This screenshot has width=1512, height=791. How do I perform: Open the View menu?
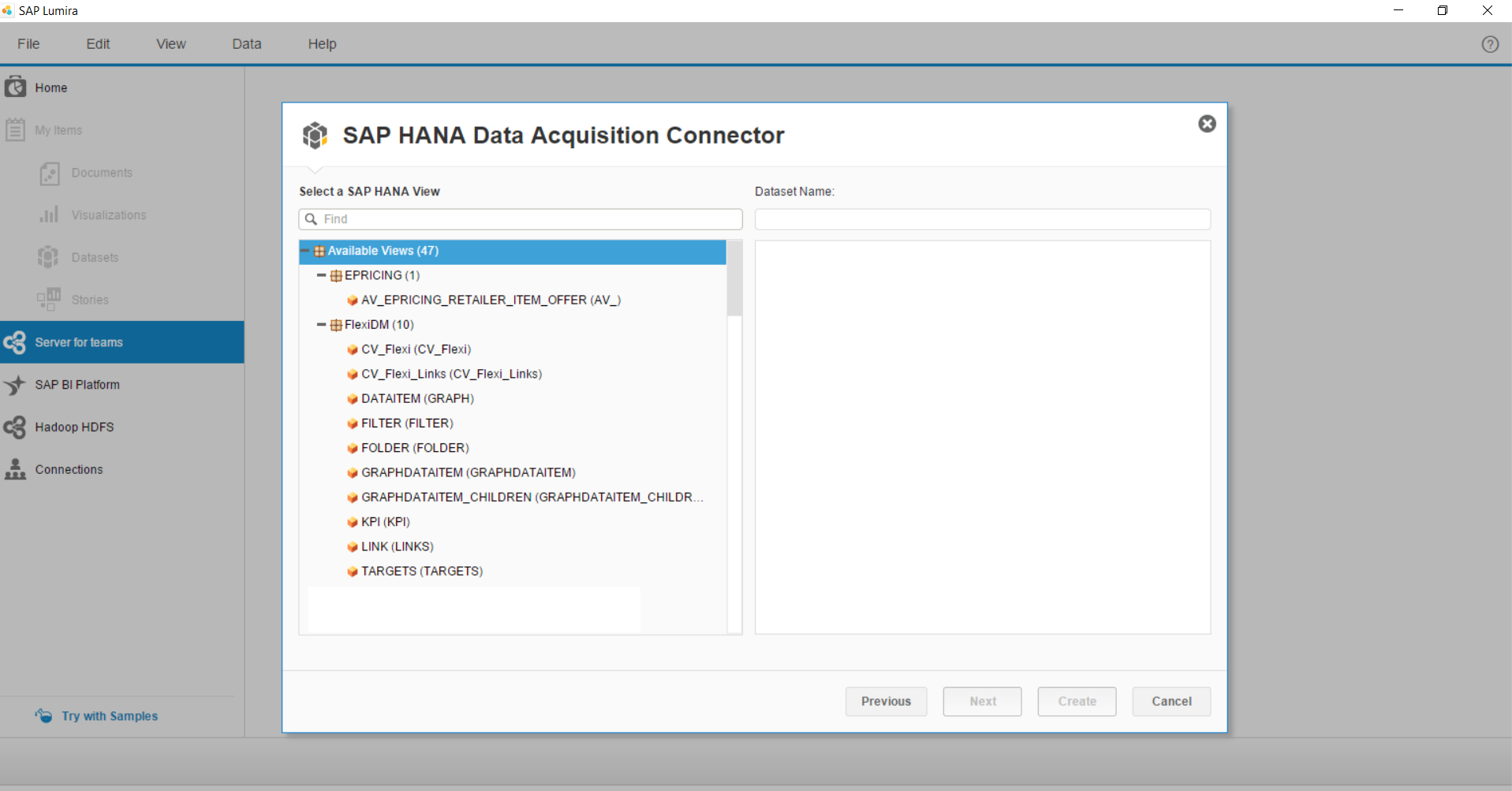coord(171,44)
